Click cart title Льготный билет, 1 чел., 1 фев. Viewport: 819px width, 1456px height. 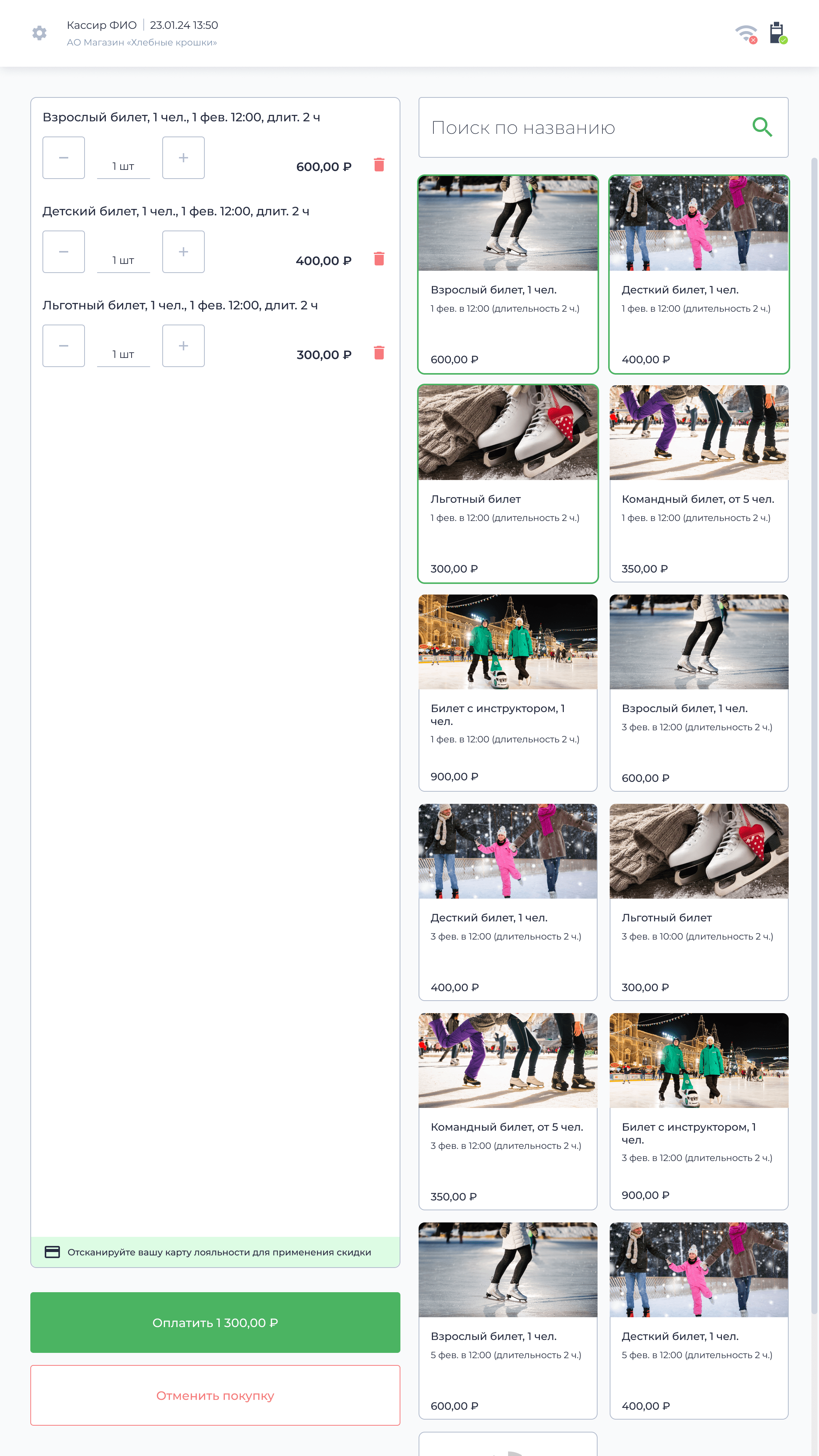pos(180,305)
